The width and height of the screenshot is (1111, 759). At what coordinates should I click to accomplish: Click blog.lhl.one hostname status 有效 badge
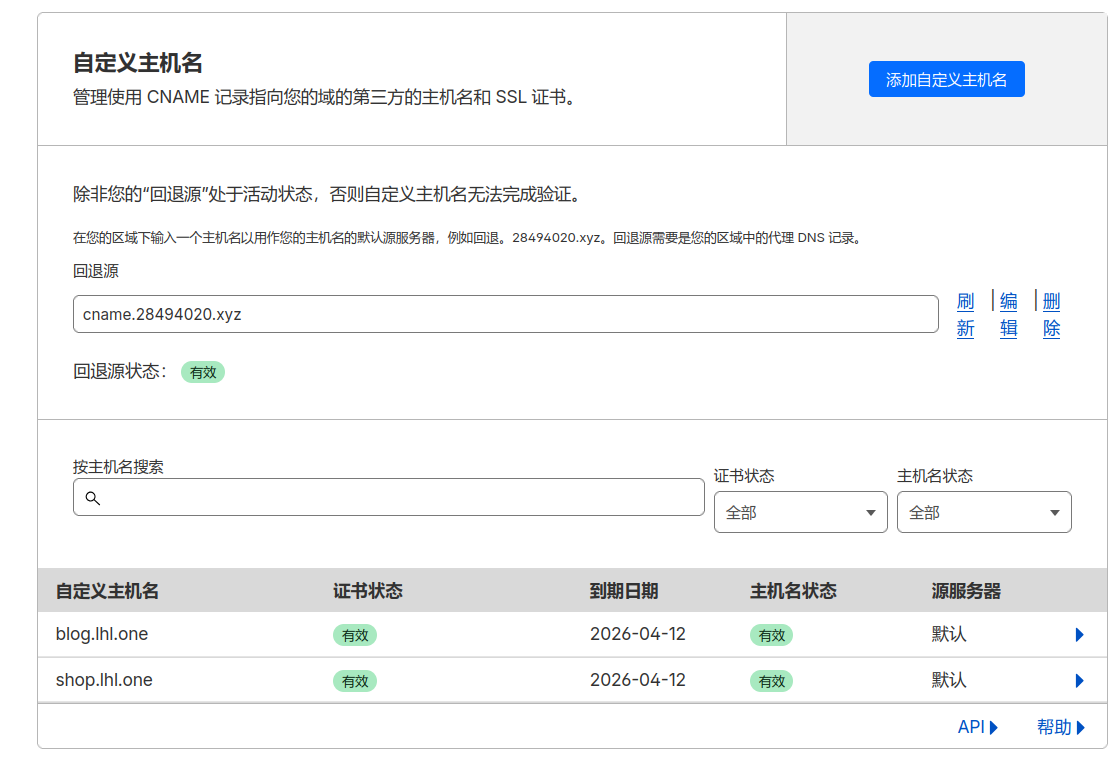point(771,635)
